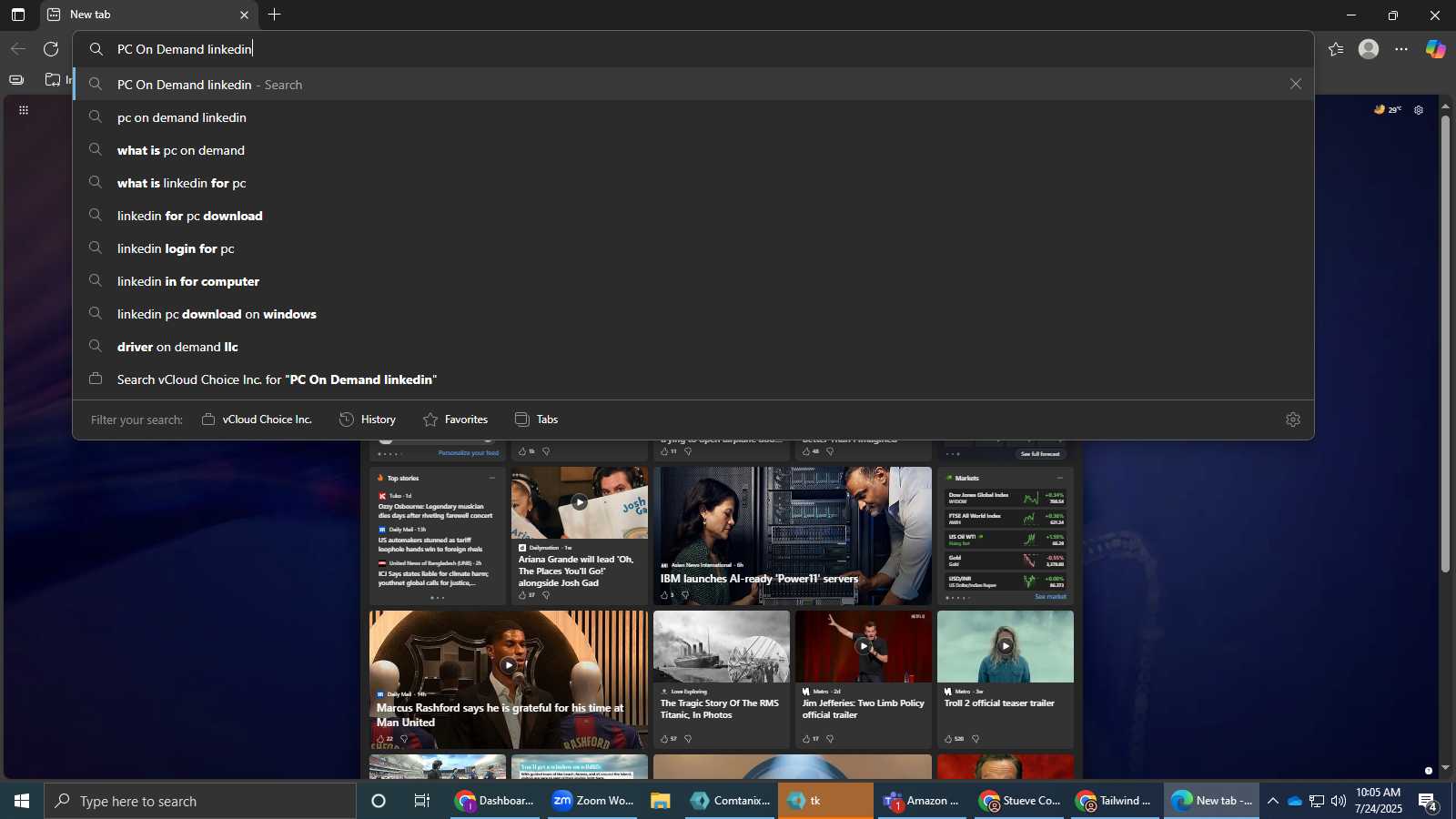Collapse the Markets card with minus
Image resolution: width=1456 pixels, height=819 pixels.
(1059, 478)
